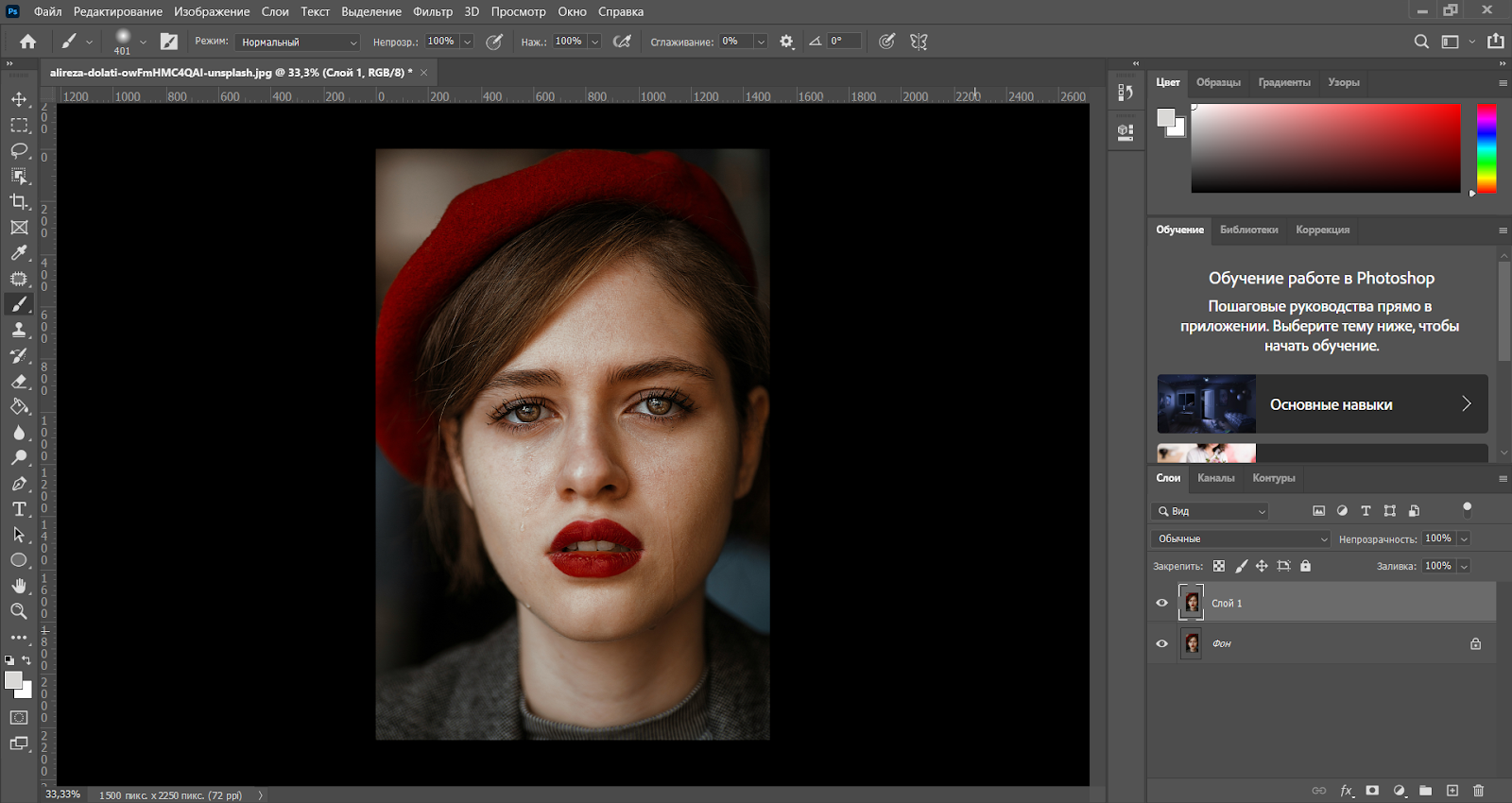Toggle pressure for opacity button
The image size is (1512, 803).
coord(493,42)
